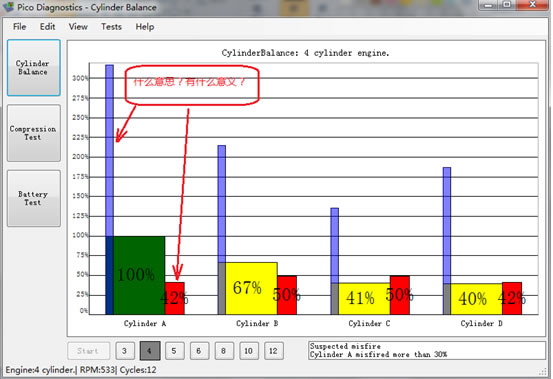The height and width of the screenshot is (379, 553).
Task: Toggle the selected 4 cylinder button
Action: pos(150,351)
